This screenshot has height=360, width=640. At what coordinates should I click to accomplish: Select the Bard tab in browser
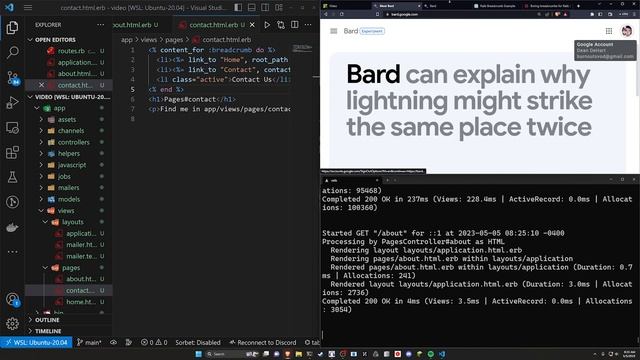pyautogui.click(x=448, y=6)
